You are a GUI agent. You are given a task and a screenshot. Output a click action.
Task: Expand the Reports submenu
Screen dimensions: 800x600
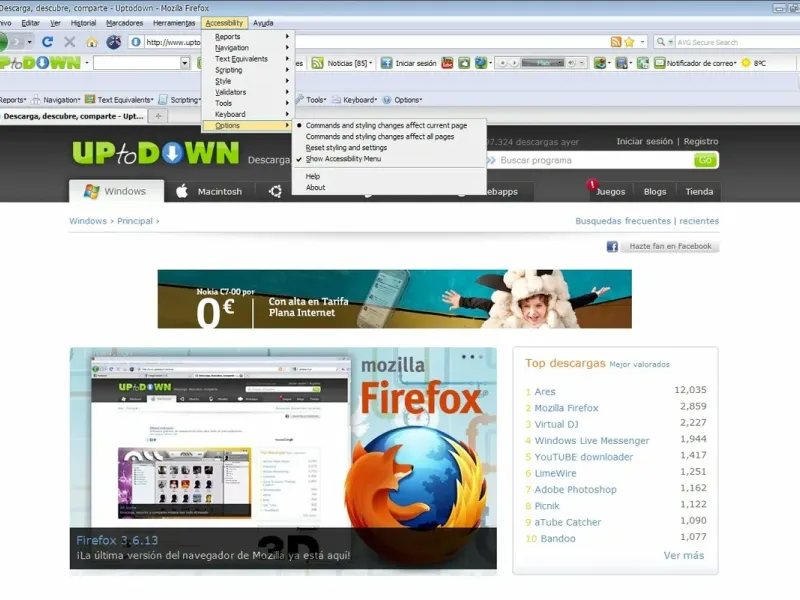[247, 37]
